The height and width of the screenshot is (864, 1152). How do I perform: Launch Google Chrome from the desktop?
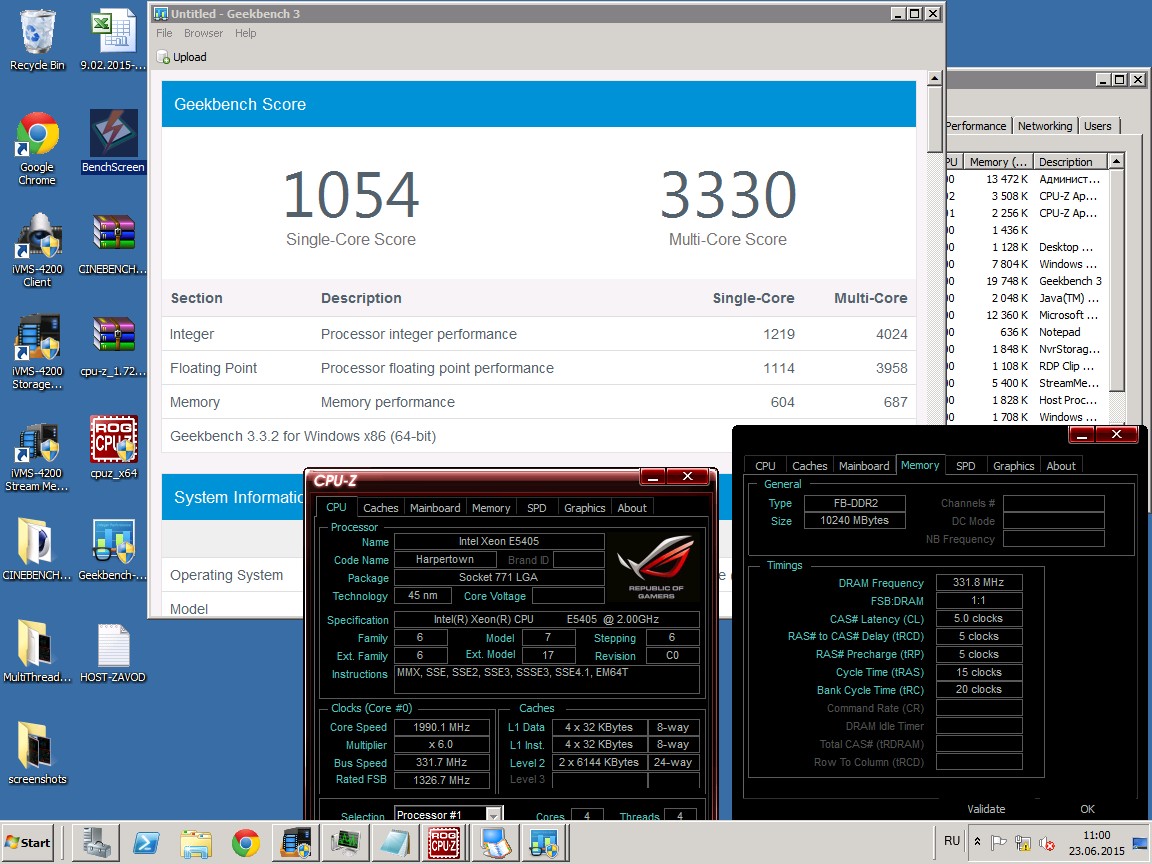pos(37,149)
